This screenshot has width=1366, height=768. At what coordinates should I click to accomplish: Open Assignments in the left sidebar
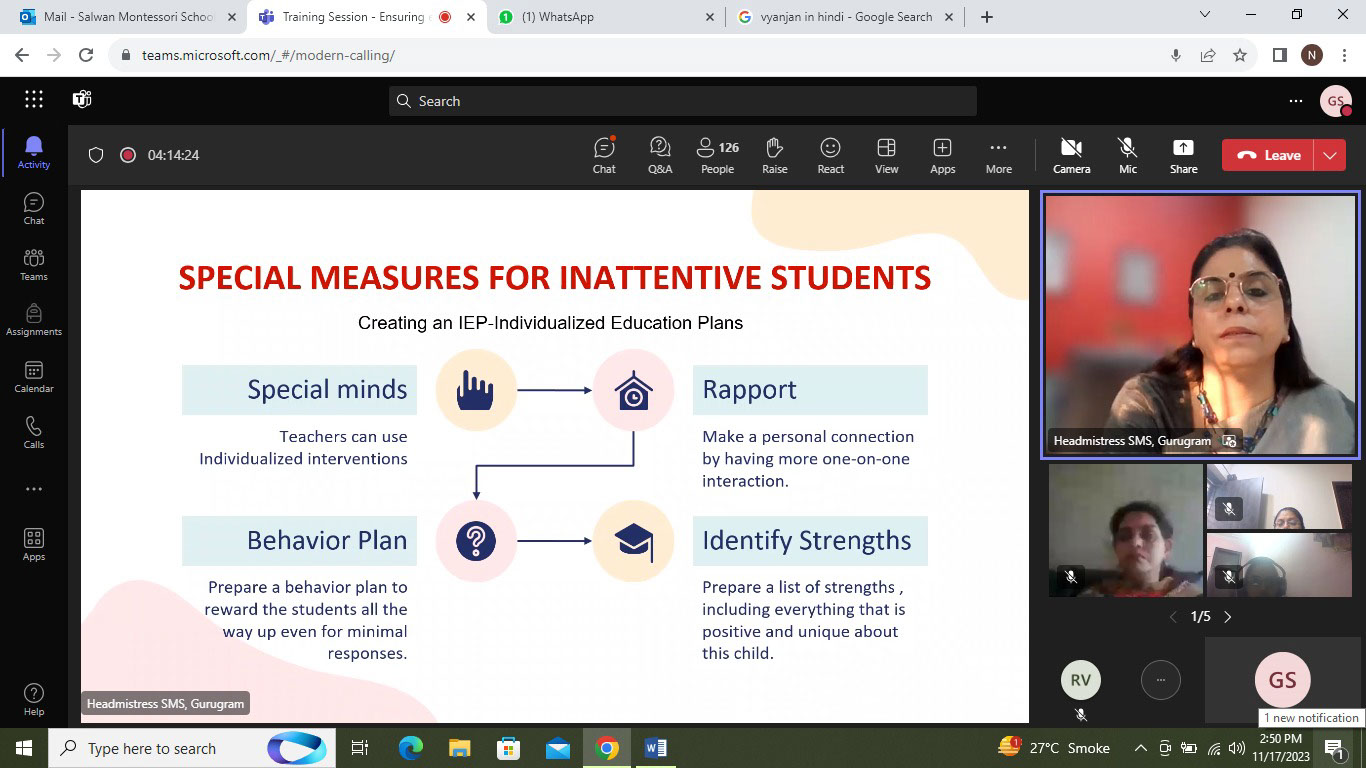coord(34,320)
